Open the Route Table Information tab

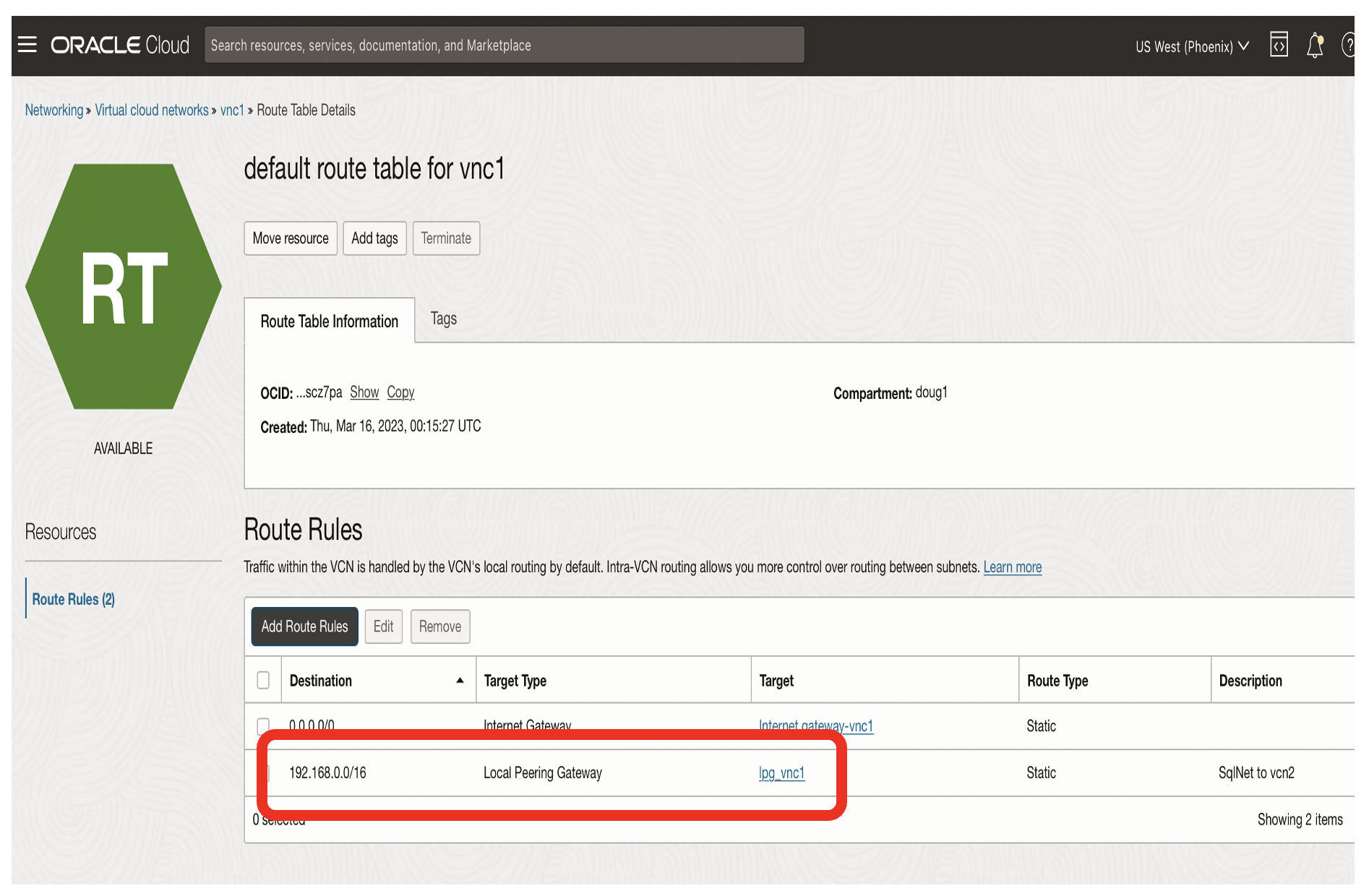click(x=329, y=321)
